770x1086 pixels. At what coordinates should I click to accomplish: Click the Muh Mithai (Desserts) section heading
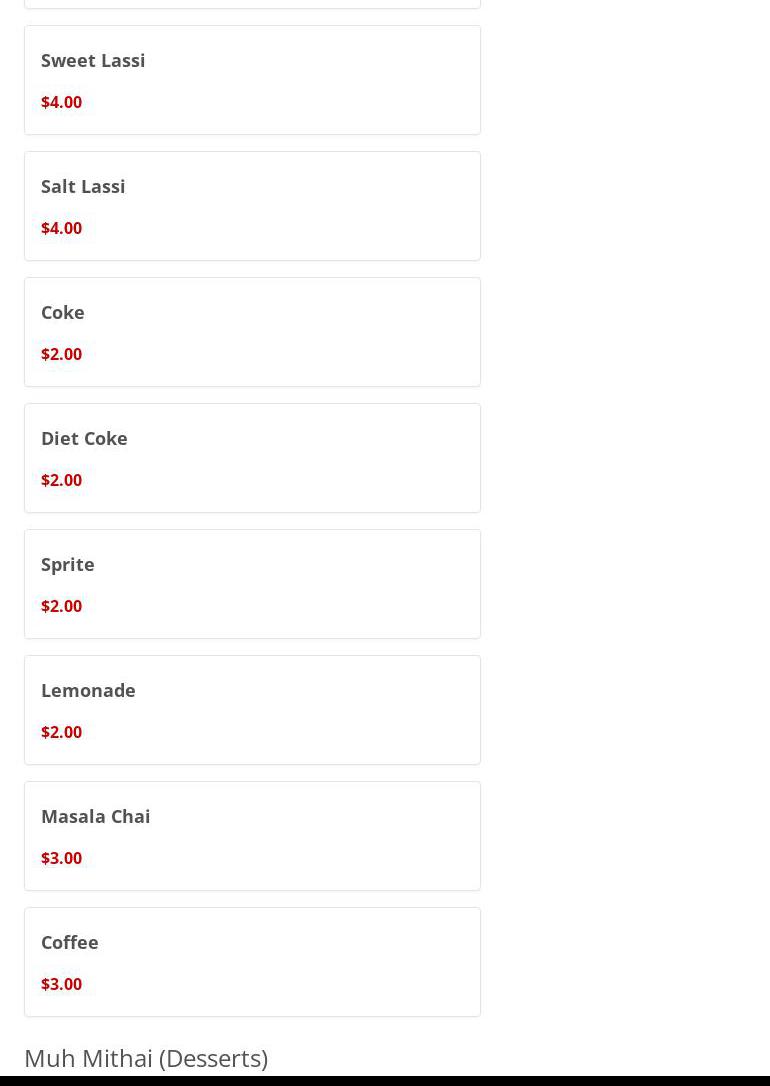146,1057
